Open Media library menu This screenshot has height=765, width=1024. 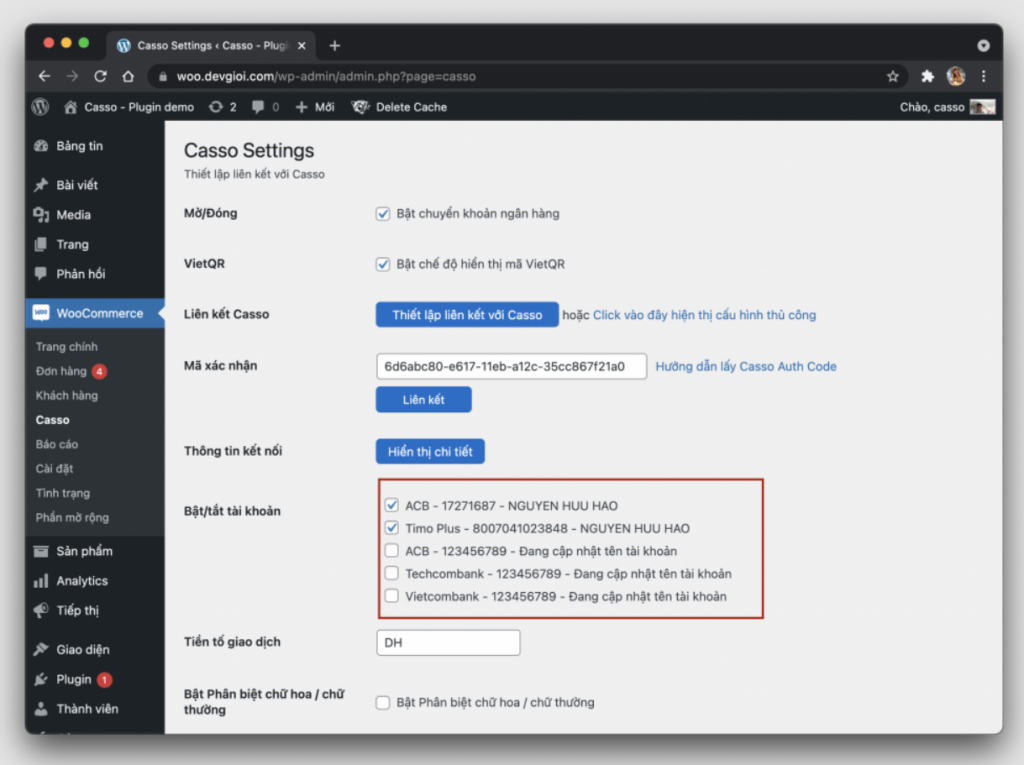click(x=73, y=215)
